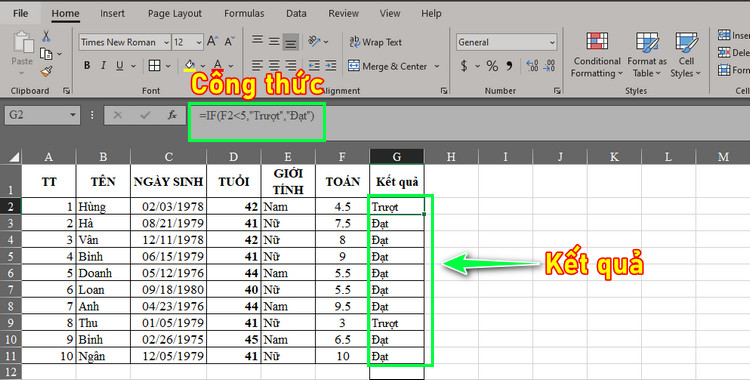This screenshot has height=380, width=750.
Task: Click Decrease Decimal icon
Action: coord(549,66)
